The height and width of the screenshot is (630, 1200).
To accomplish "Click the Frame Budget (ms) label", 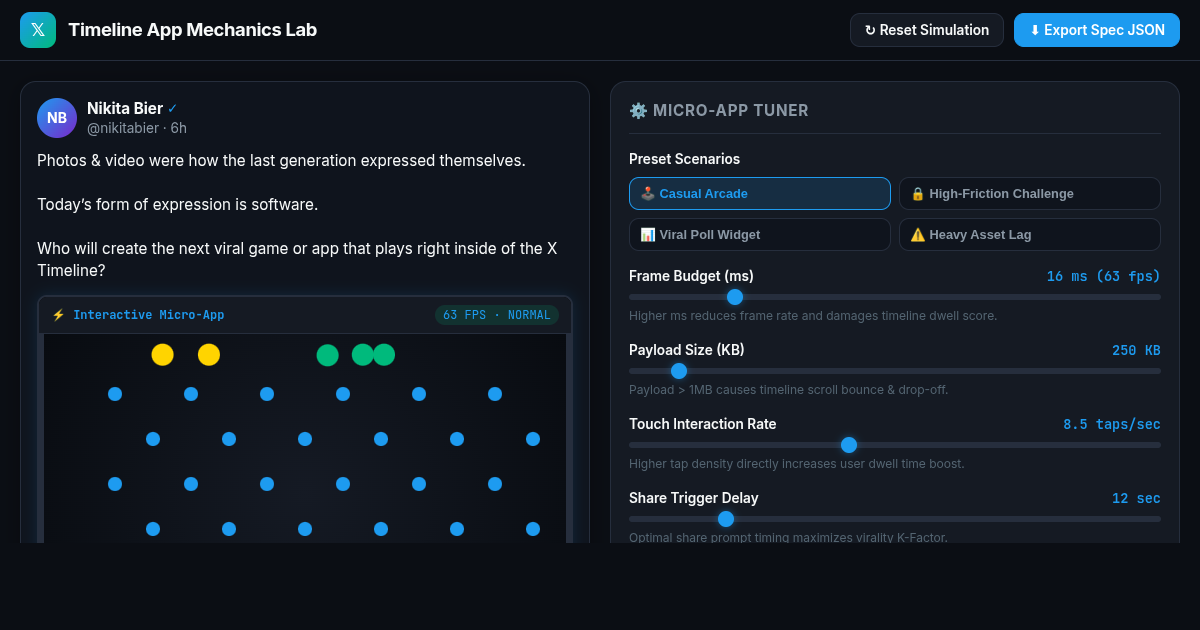I will pyautogui.click(x=691, y=276).
